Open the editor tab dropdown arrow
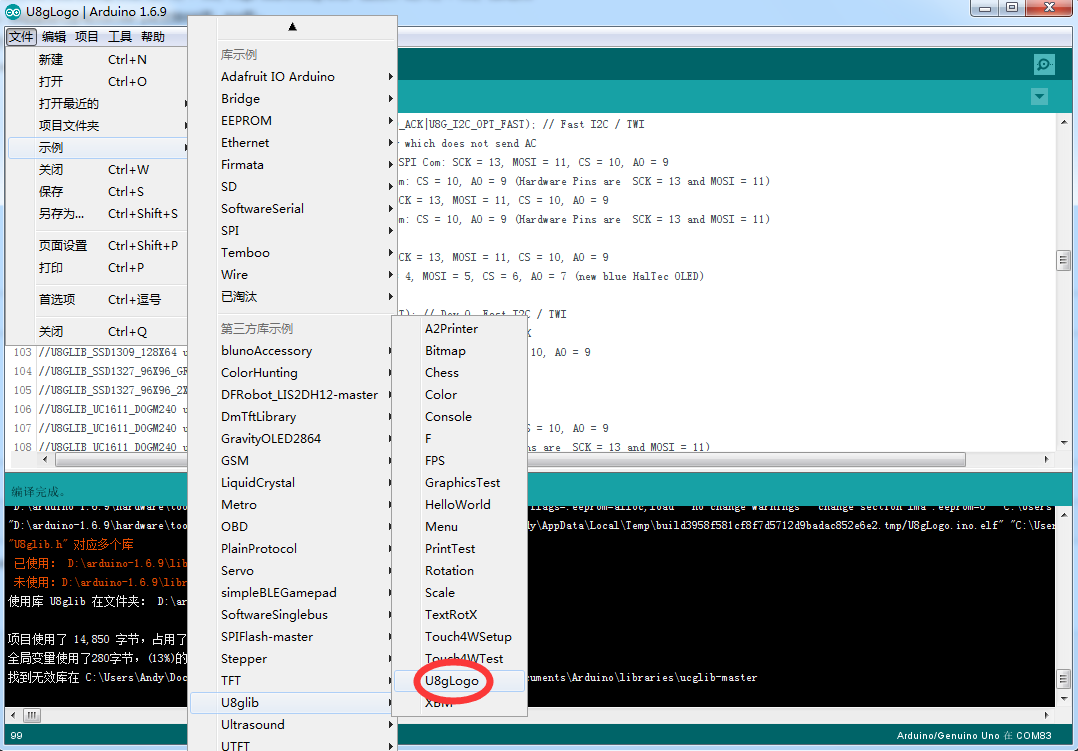Viewport: 1078px width, 751px height. [x=1039, y=96]
